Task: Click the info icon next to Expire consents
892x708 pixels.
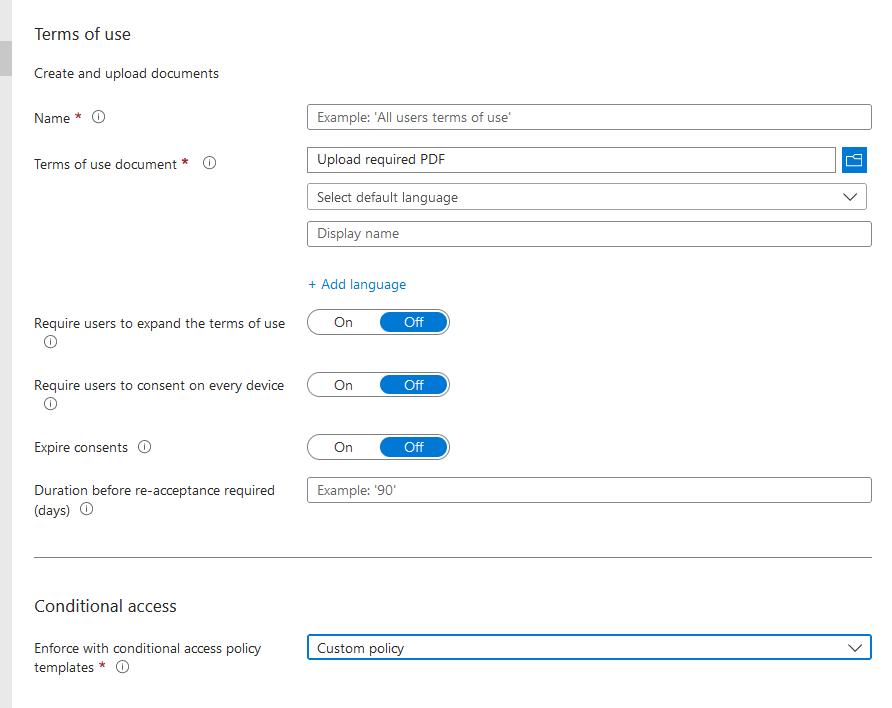Action: pos(144,447)
